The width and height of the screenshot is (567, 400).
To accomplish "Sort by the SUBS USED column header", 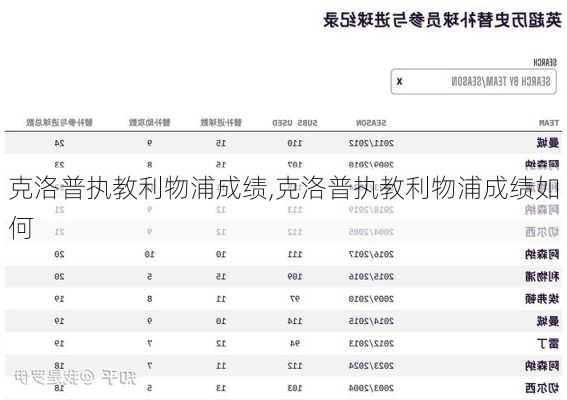I will [295, 123].
